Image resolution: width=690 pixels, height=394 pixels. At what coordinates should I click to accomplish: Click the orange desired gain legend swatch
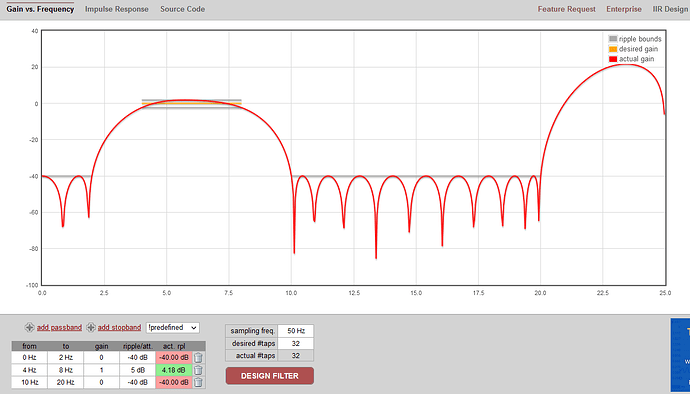(x=613, y=49)
